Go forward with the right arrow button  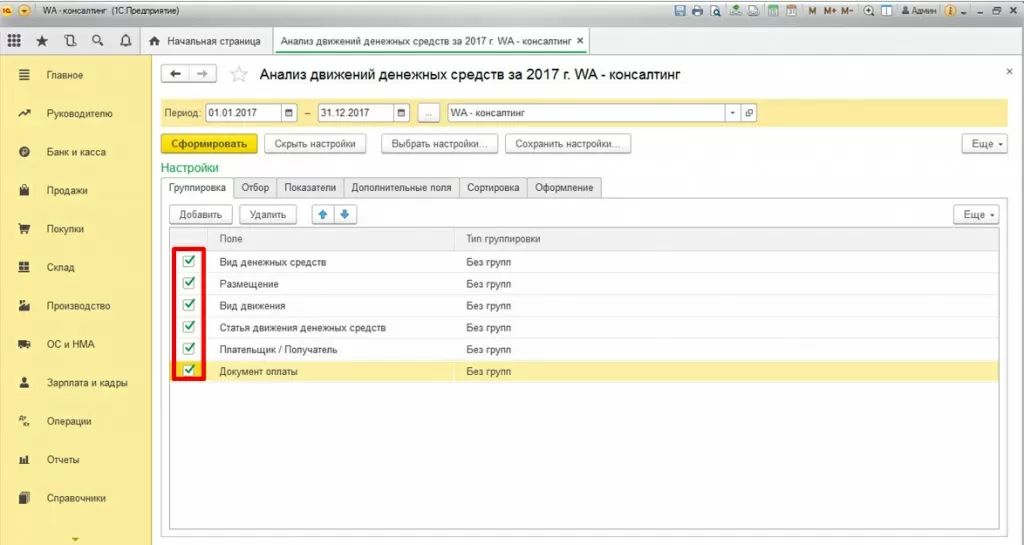click(202, 74)
